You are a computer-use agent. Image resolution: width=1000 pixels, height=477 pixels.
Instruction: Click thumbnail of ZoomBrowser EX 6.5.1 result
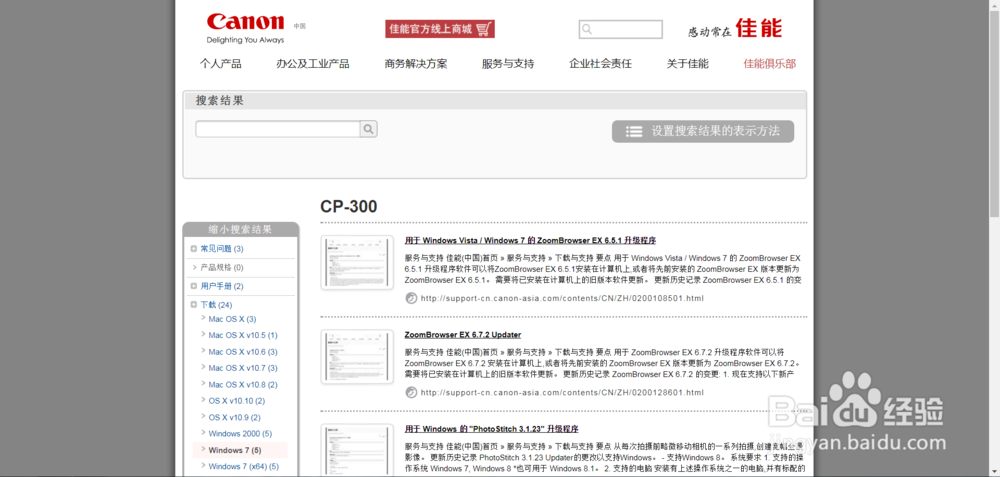click(357, 263)
